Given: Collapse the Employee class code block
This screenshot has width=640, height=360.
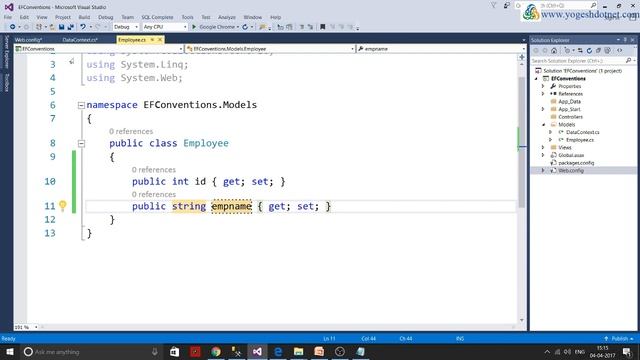Looking at the screenshot, I should 81,144.
